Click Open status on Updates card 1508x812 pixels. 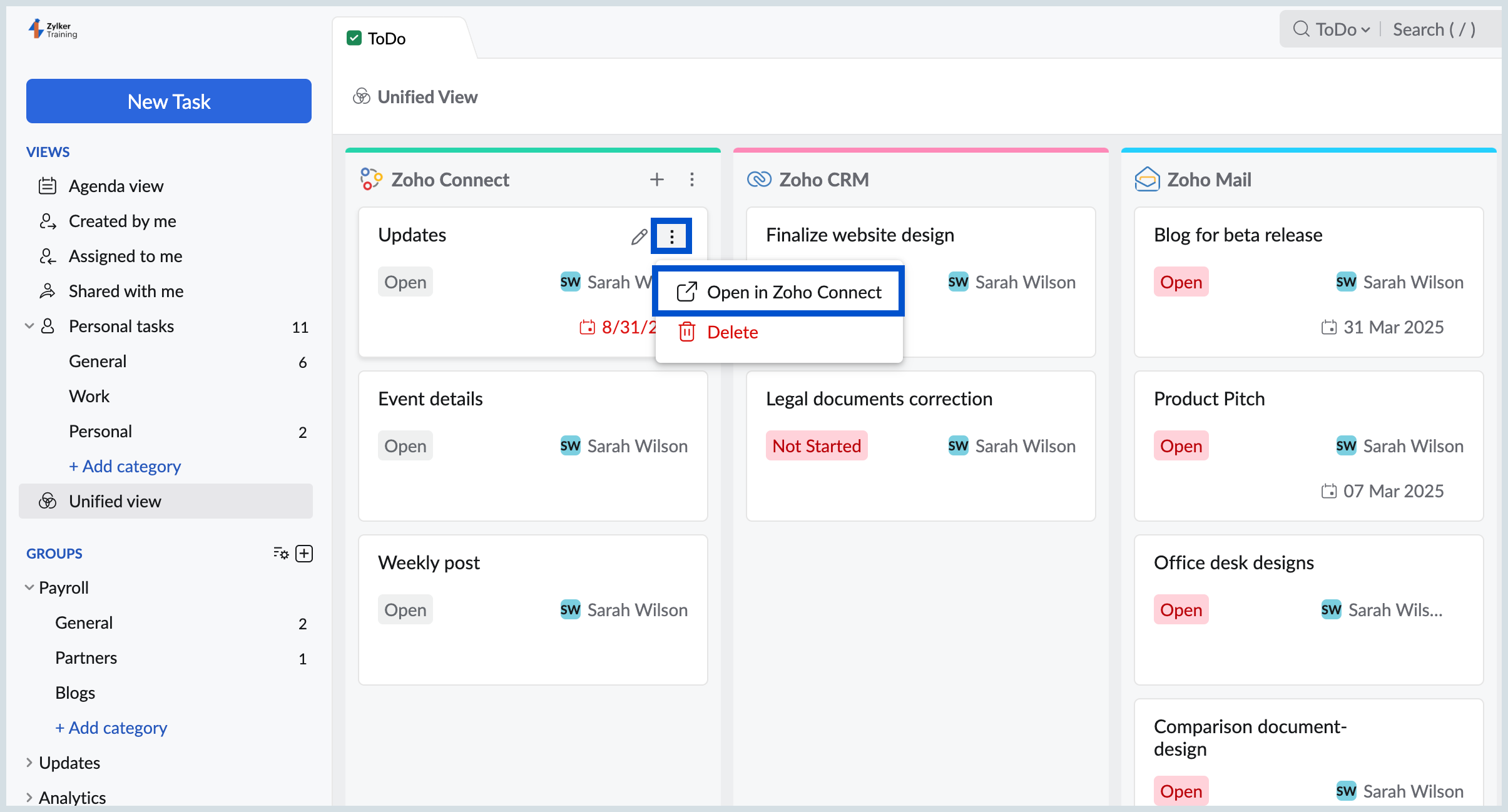405,282
